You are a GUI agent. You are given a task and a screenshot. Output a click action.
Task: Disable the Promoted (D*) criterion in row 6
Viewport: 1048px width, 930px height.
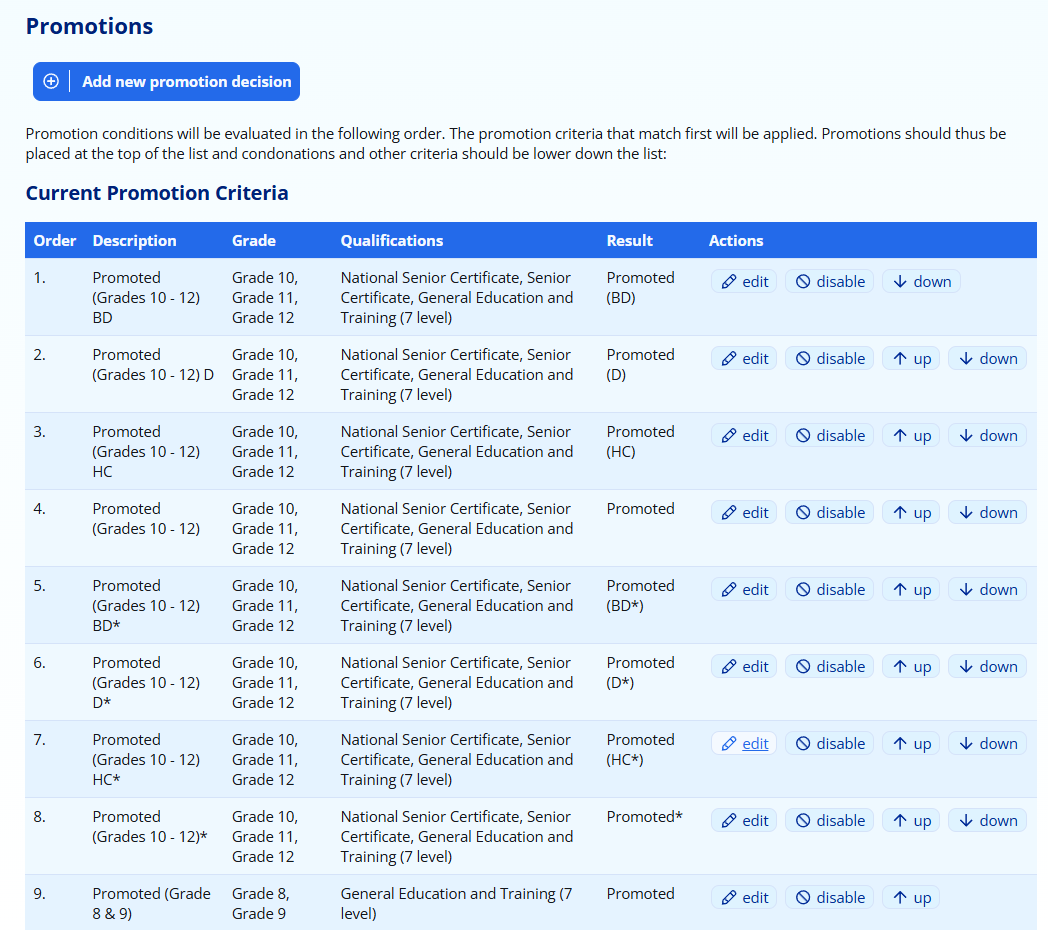tap(829, 667)
